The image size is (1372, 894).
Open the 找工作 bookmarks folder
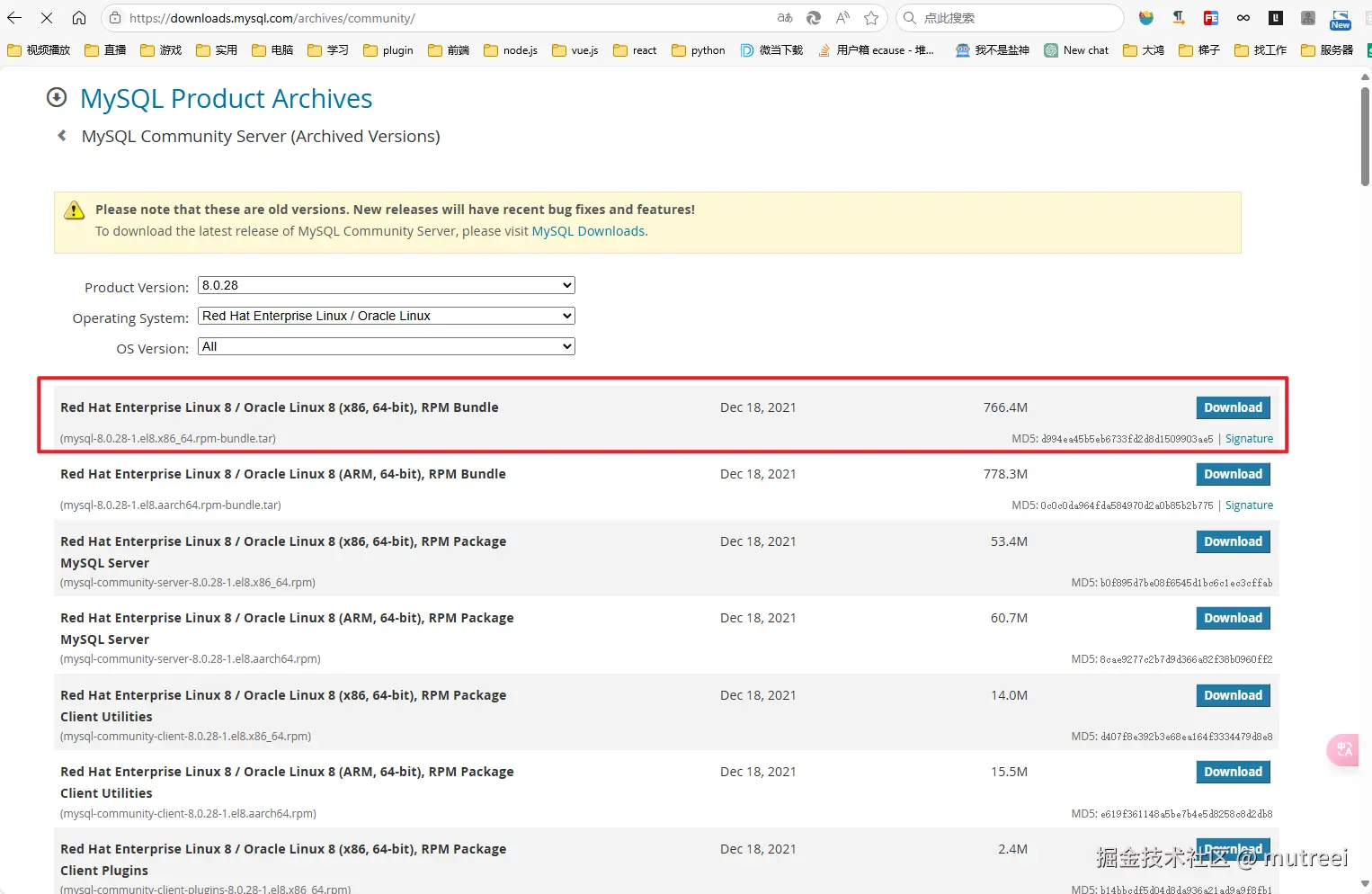1261,50
